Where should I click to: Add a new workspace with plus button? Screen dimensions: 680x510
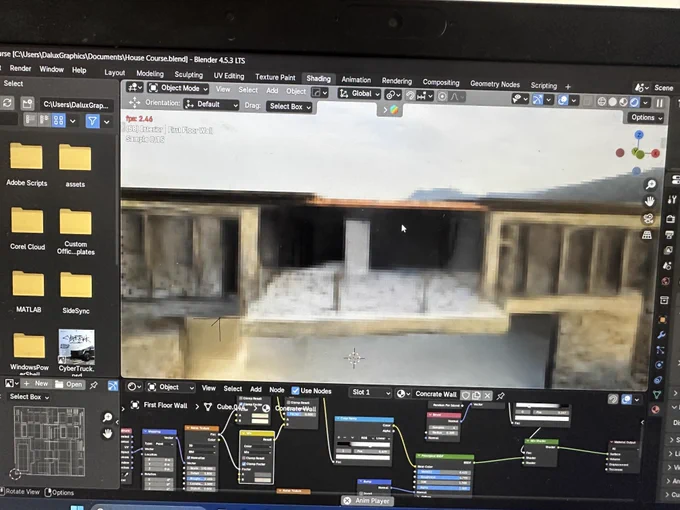(x=568, y=86)
